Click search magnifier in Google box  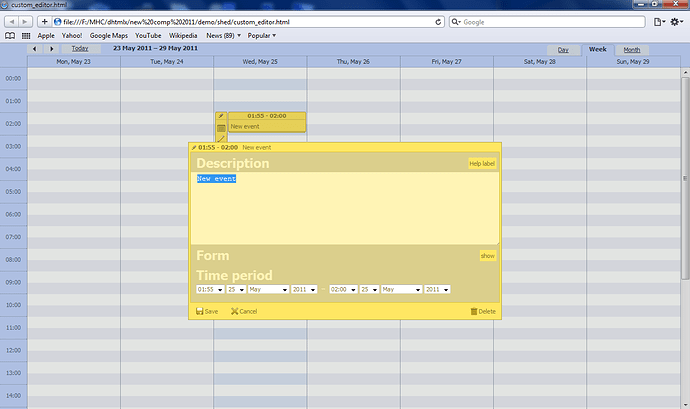[x=455, y=22]
